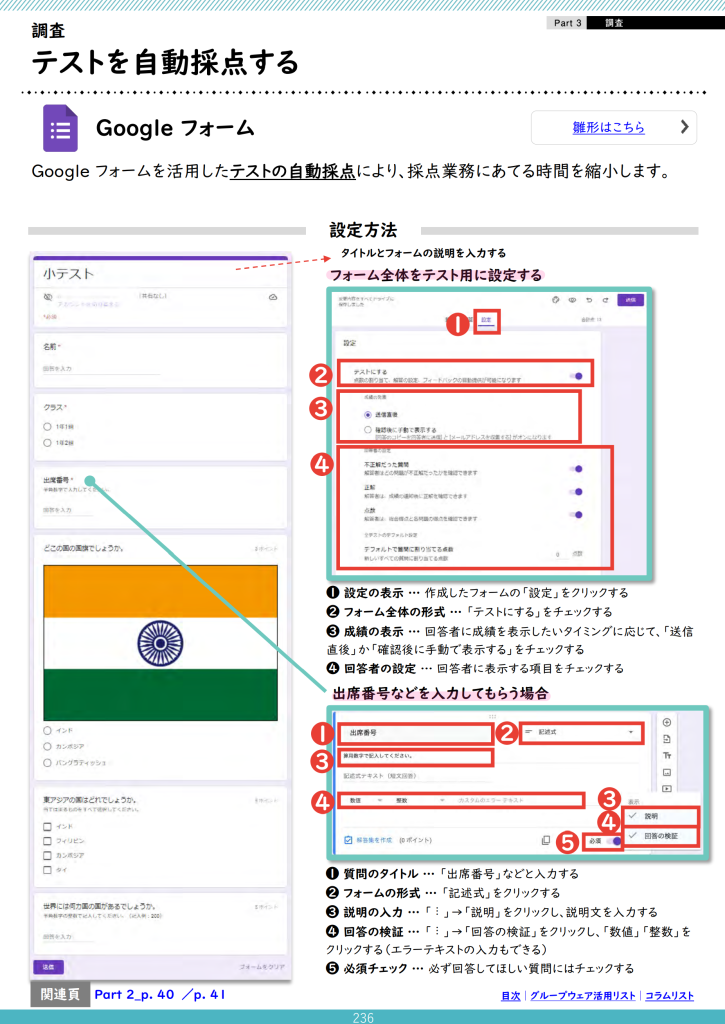The width and height of the screenshot is (725, 1024).
Task: Choose the インド radio answer under flag
Action: (47, 731)
